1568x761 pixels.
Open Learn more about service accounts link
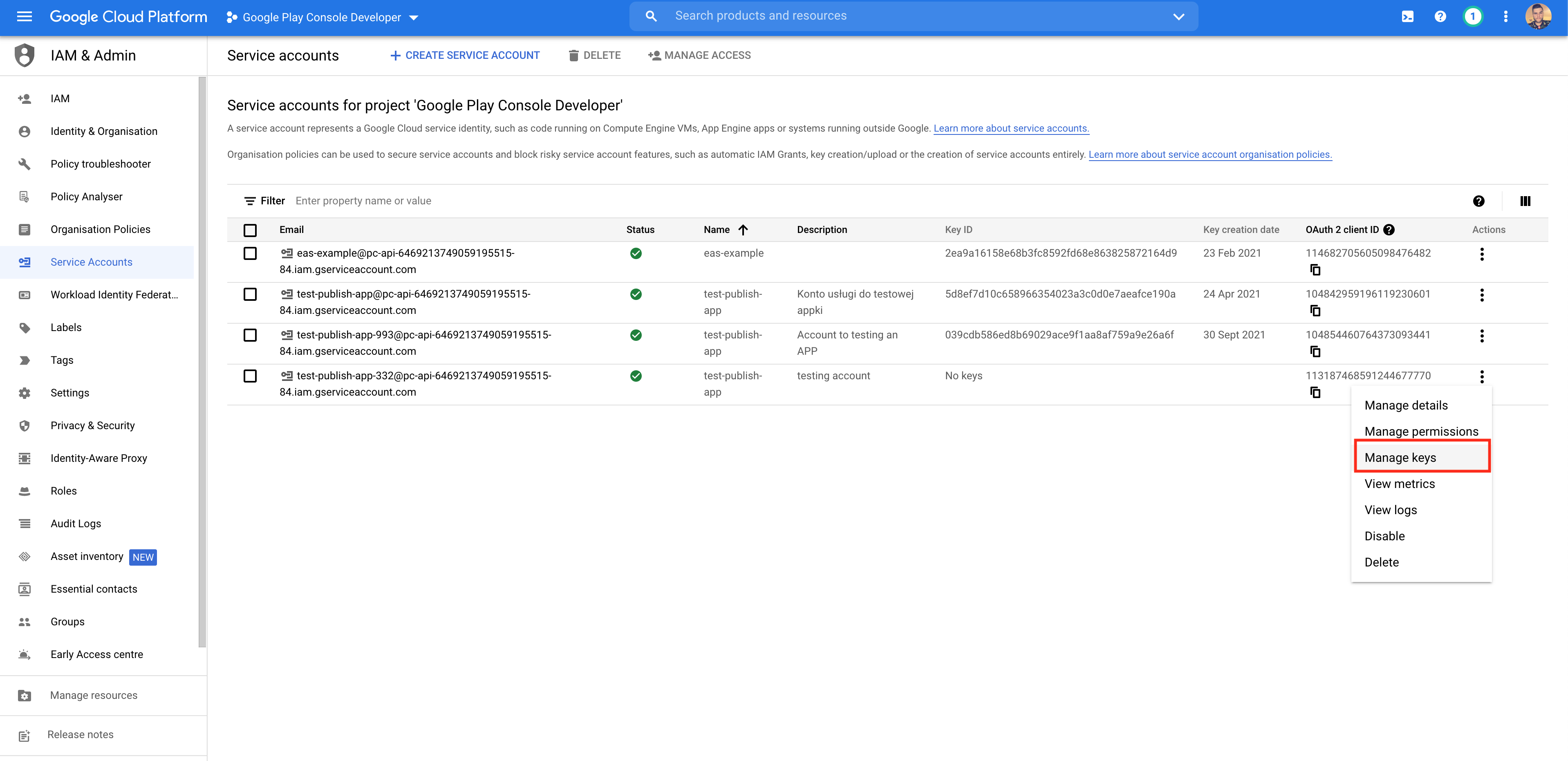[x=1011, y=128]
